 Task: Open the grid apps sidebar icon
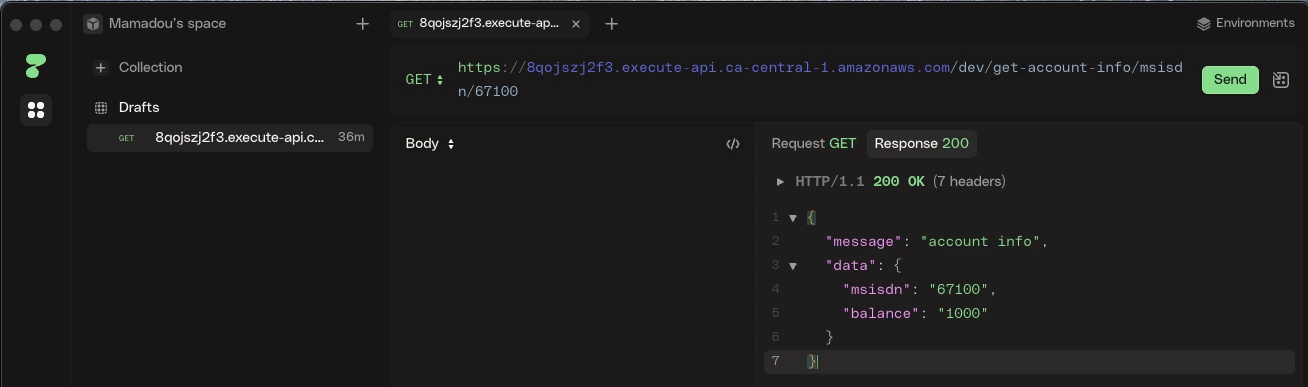click(x=36, y=110)
